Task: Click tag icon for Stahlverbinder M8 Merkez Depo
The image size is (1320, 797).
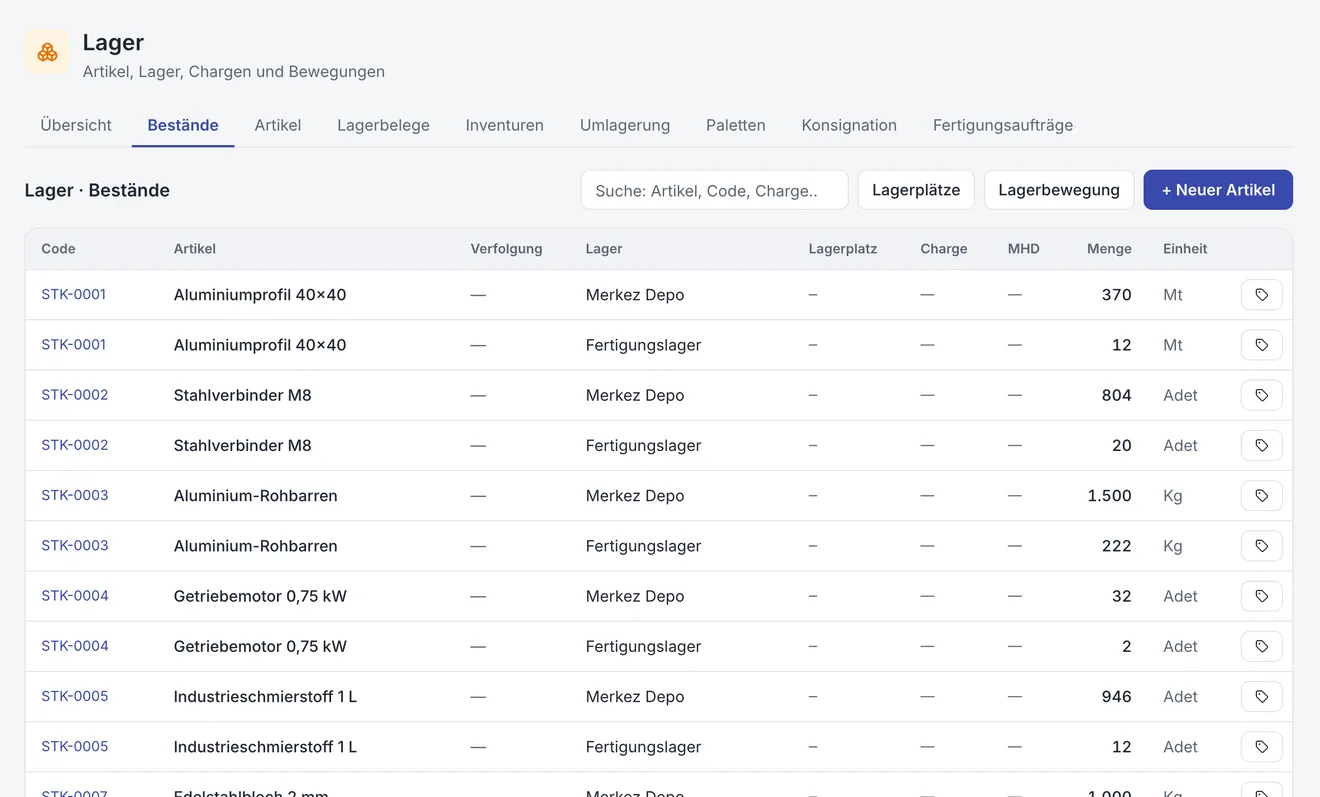Action: (1261, 395)
